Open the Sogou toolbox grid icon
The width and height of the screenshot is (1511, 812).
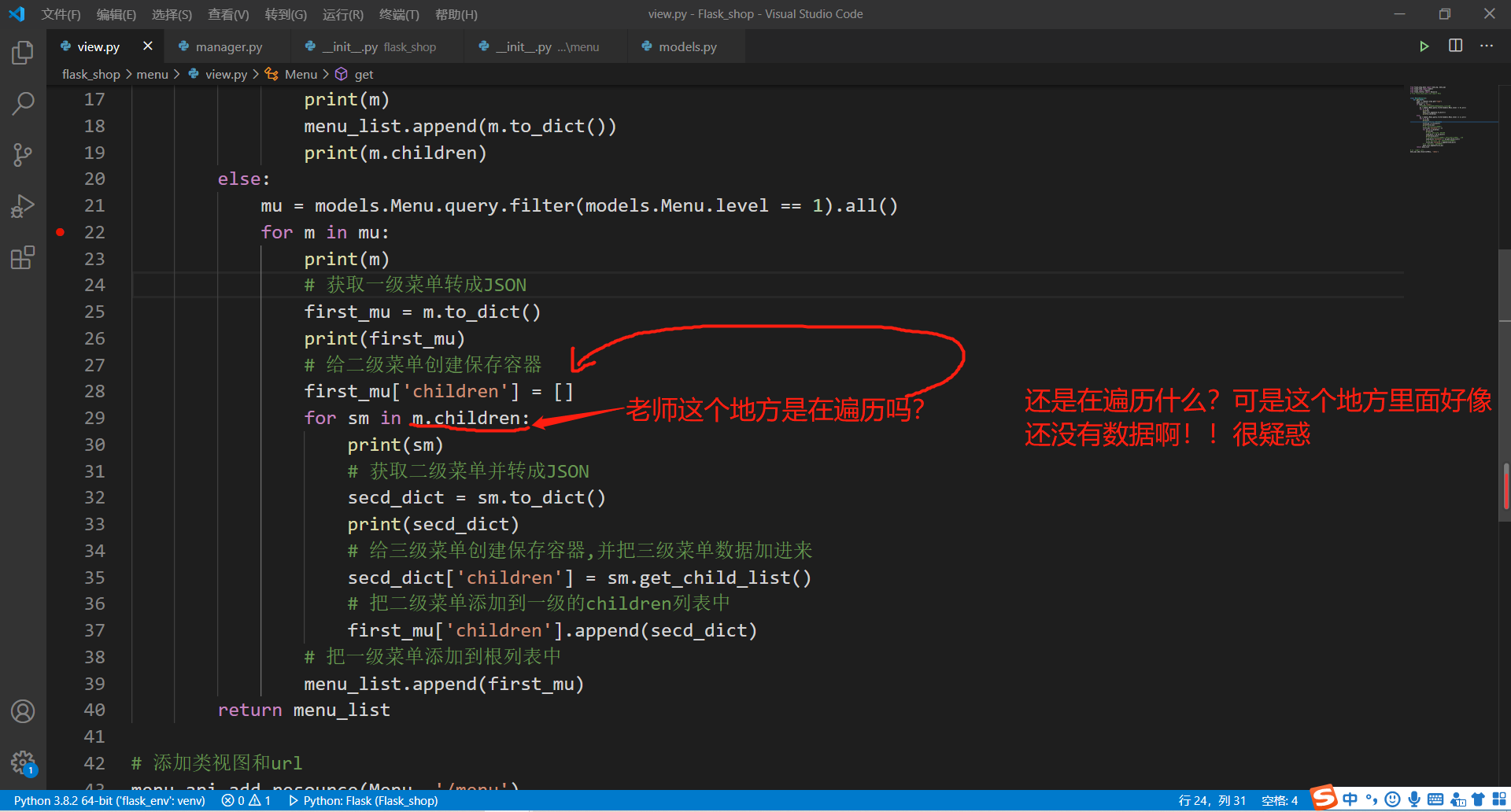coord(1499,799)
